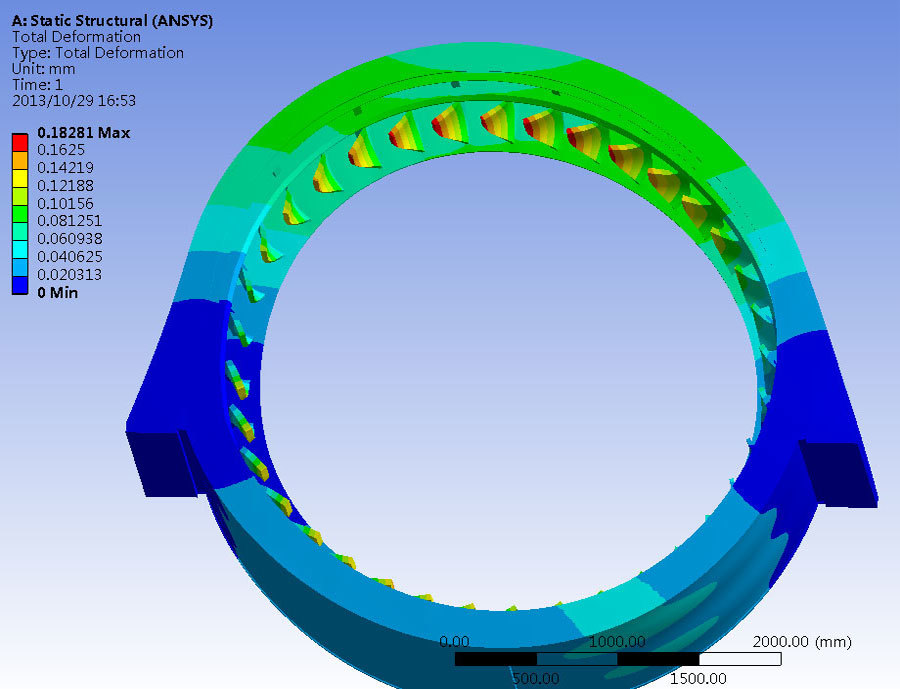
Task: Click the yellow legend band near 0.14219
Action: pyautogui.click(x=20, y=178)
